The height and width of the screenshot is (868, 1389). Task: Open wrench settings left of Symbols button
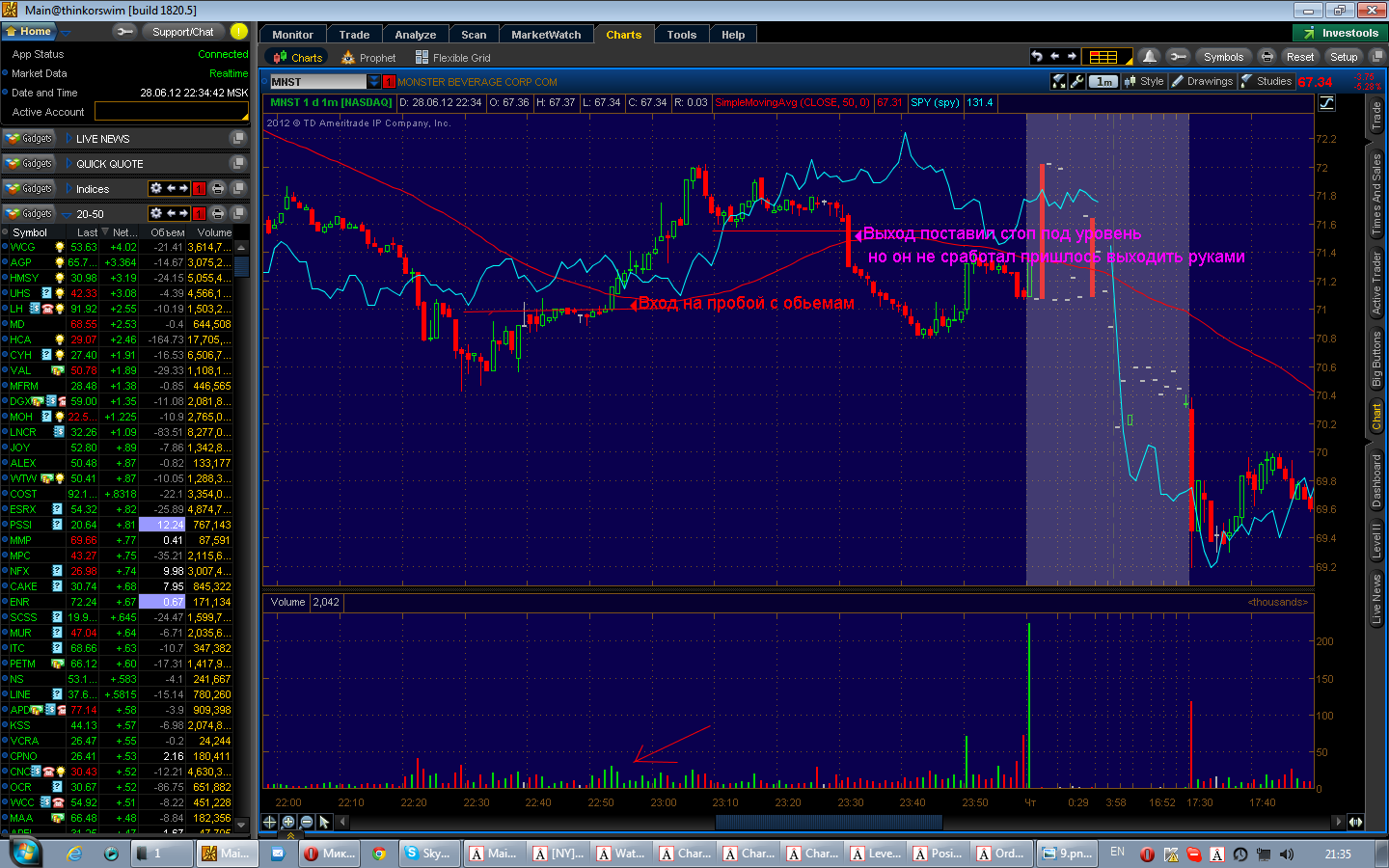click(x=1178, y=56)
